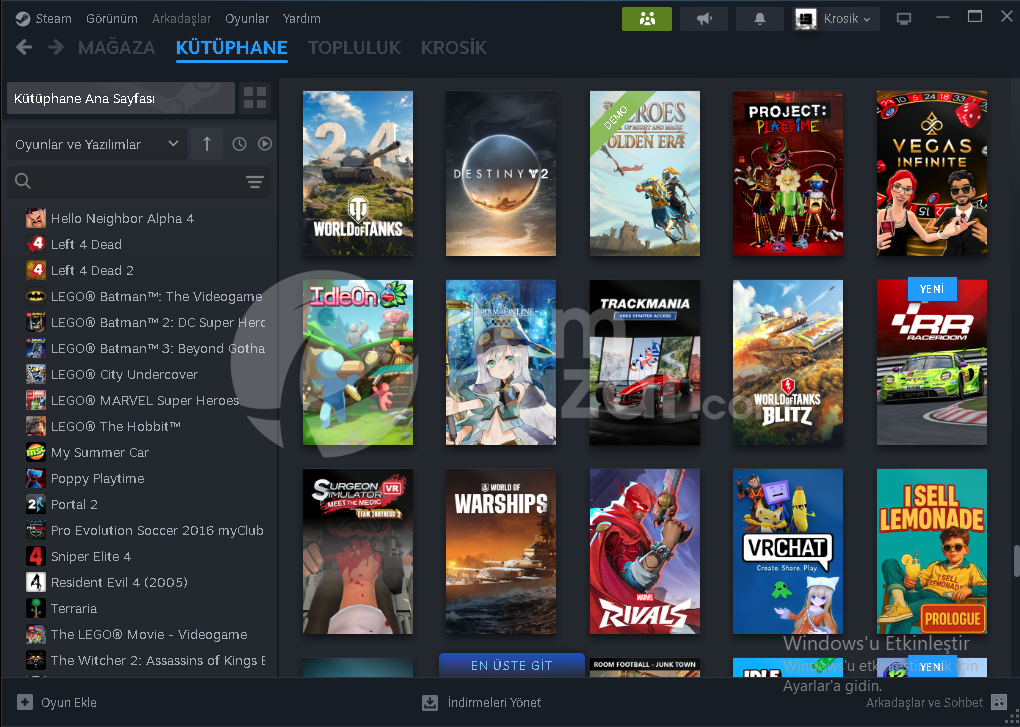Viewport: 1020px width, 727px height.
Task: Expand Oyunlar ve Yazılımlar dropdown
Action: [x=97, y=144]
